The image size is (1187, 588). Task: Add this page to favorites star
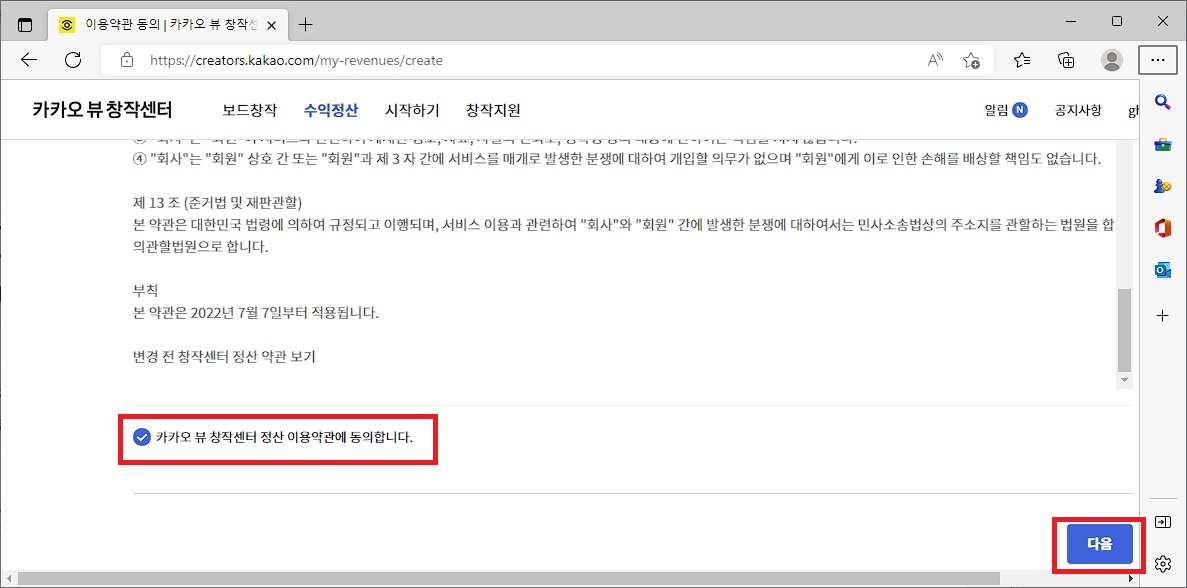point(971,61)
